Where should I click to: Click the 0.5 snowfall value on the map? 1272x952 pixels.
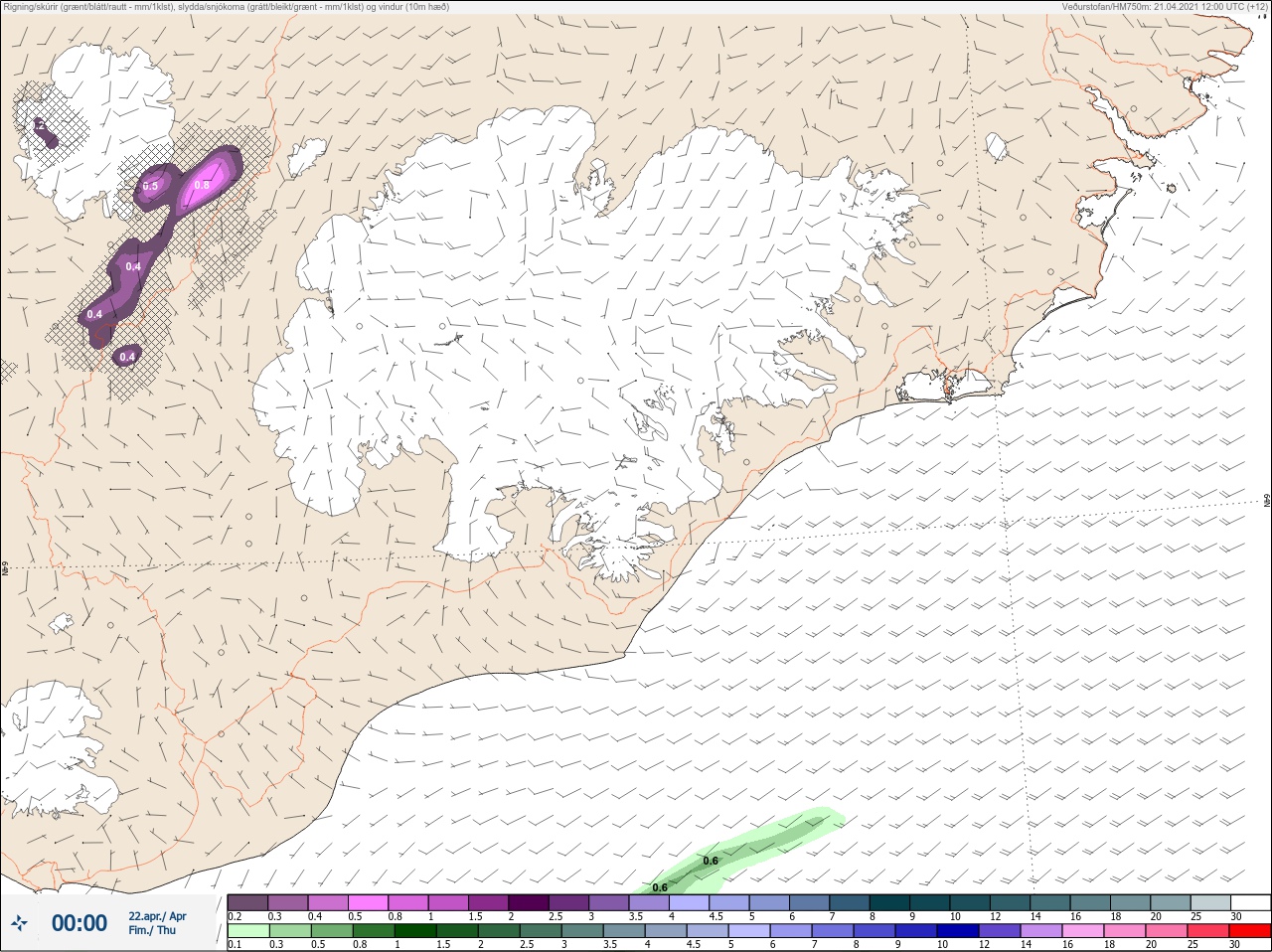point(150,186)
